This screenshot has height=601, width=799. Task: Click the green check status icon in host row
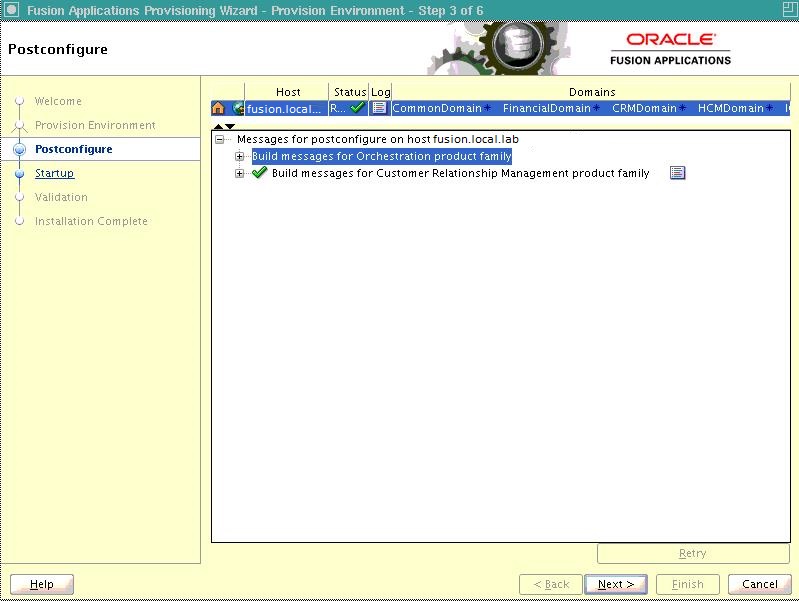358,108
